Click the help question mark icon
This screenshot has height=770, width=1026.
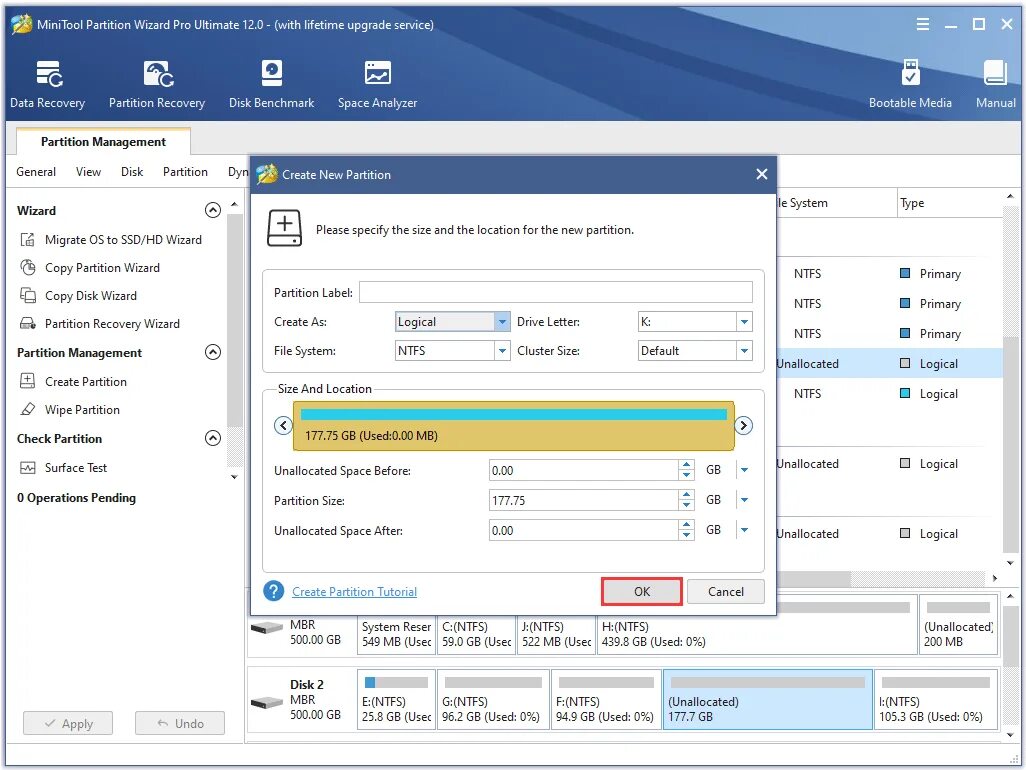(x=274, y=591)
